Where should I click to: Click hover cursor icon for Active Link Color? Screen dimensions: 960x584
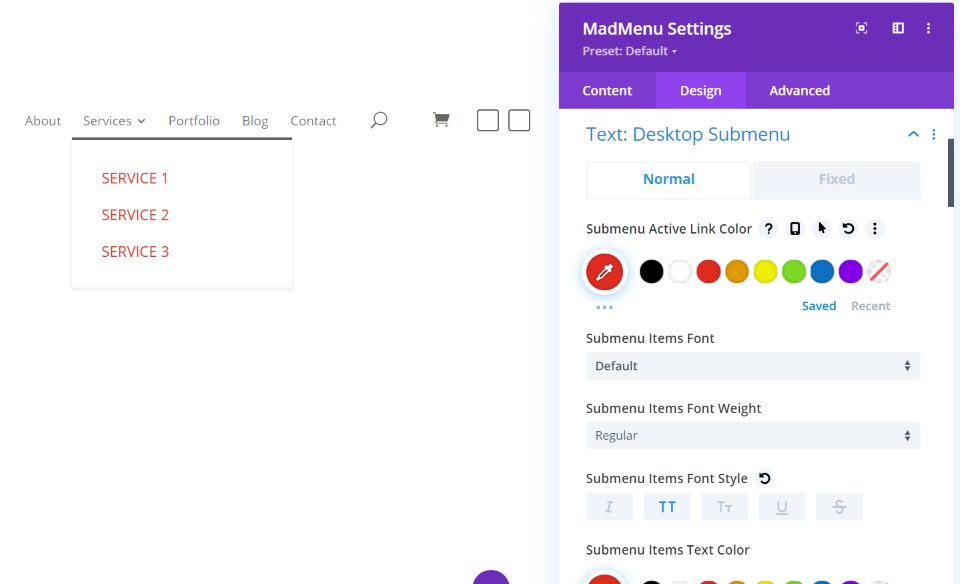tap(822, 228)
